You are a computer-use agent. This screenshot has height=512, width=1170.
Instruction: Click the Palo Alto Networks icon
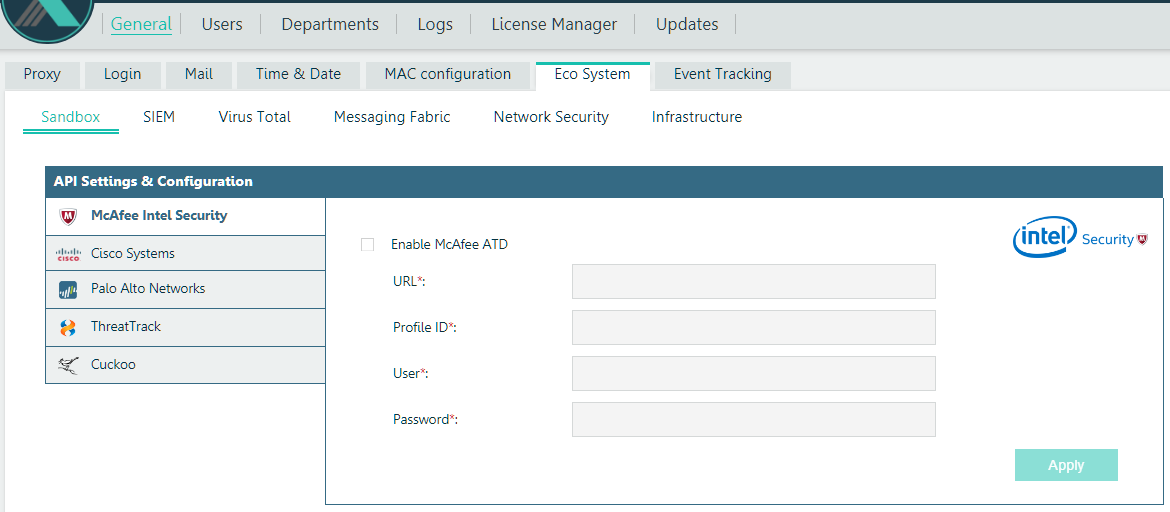coord(68,290)
